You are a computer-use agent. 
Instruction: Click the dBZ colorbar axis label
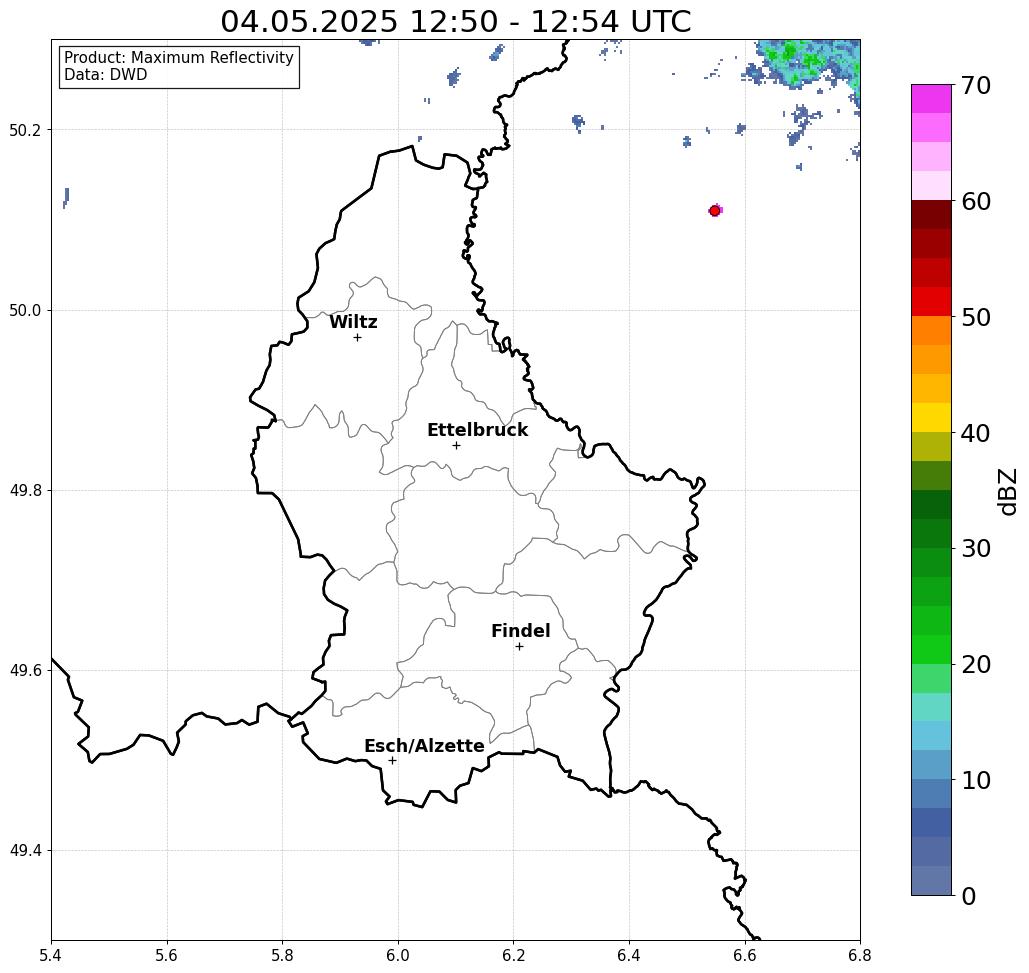coord(1007,491)
